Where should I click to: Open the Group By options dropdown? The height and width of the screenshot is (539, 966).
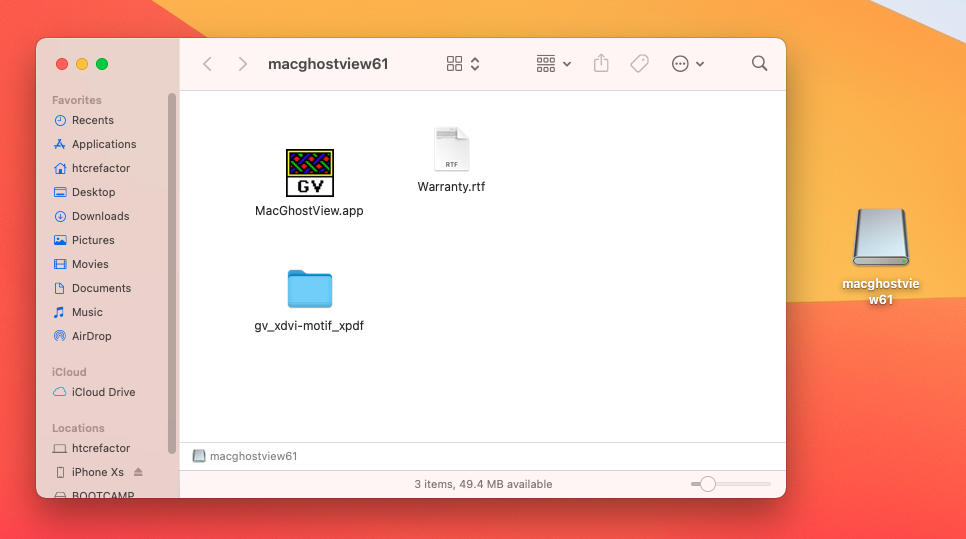tap(553, 64)
